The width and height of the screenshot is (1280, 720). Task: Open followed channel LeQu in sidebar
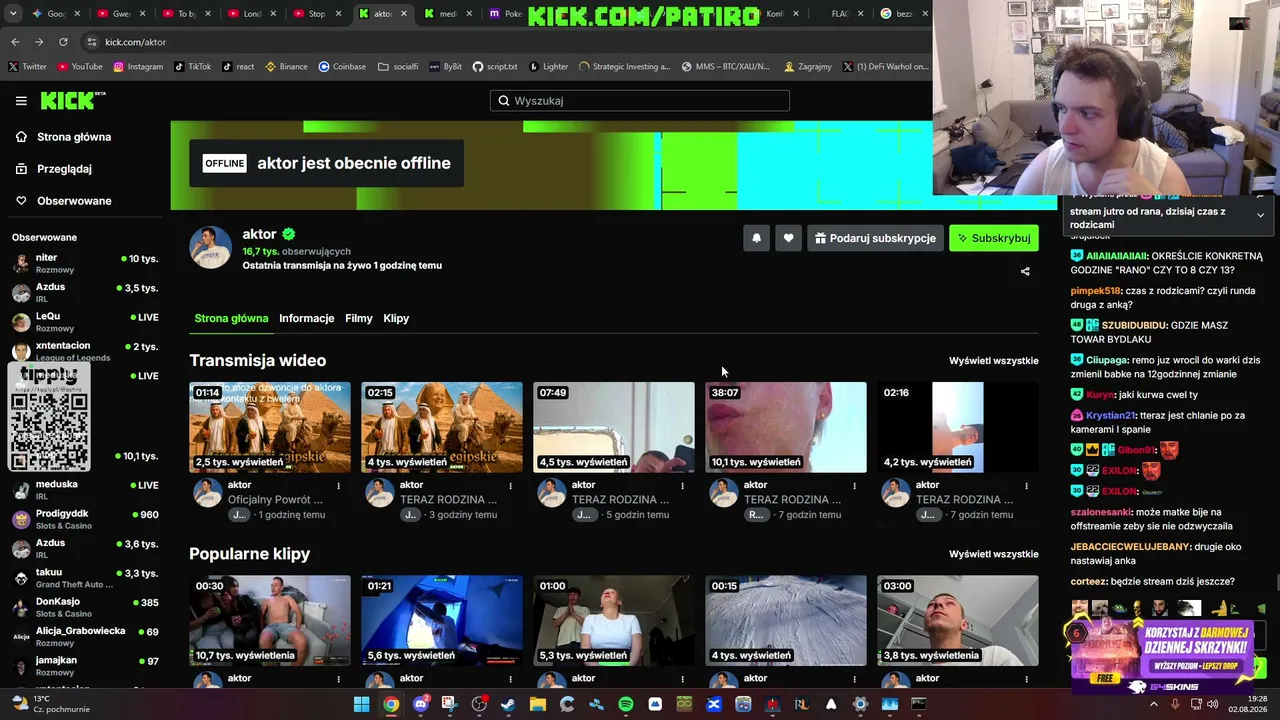[x=85, y=321]
